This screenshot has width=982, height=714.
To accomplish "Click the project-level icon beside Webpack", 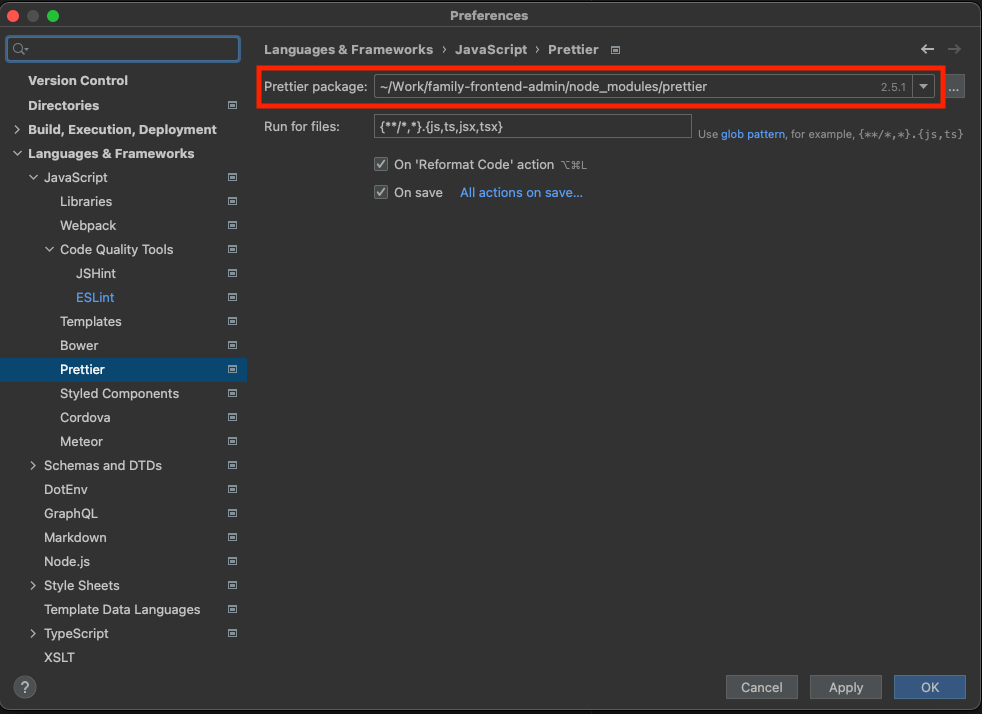I will tap(232, 225).
